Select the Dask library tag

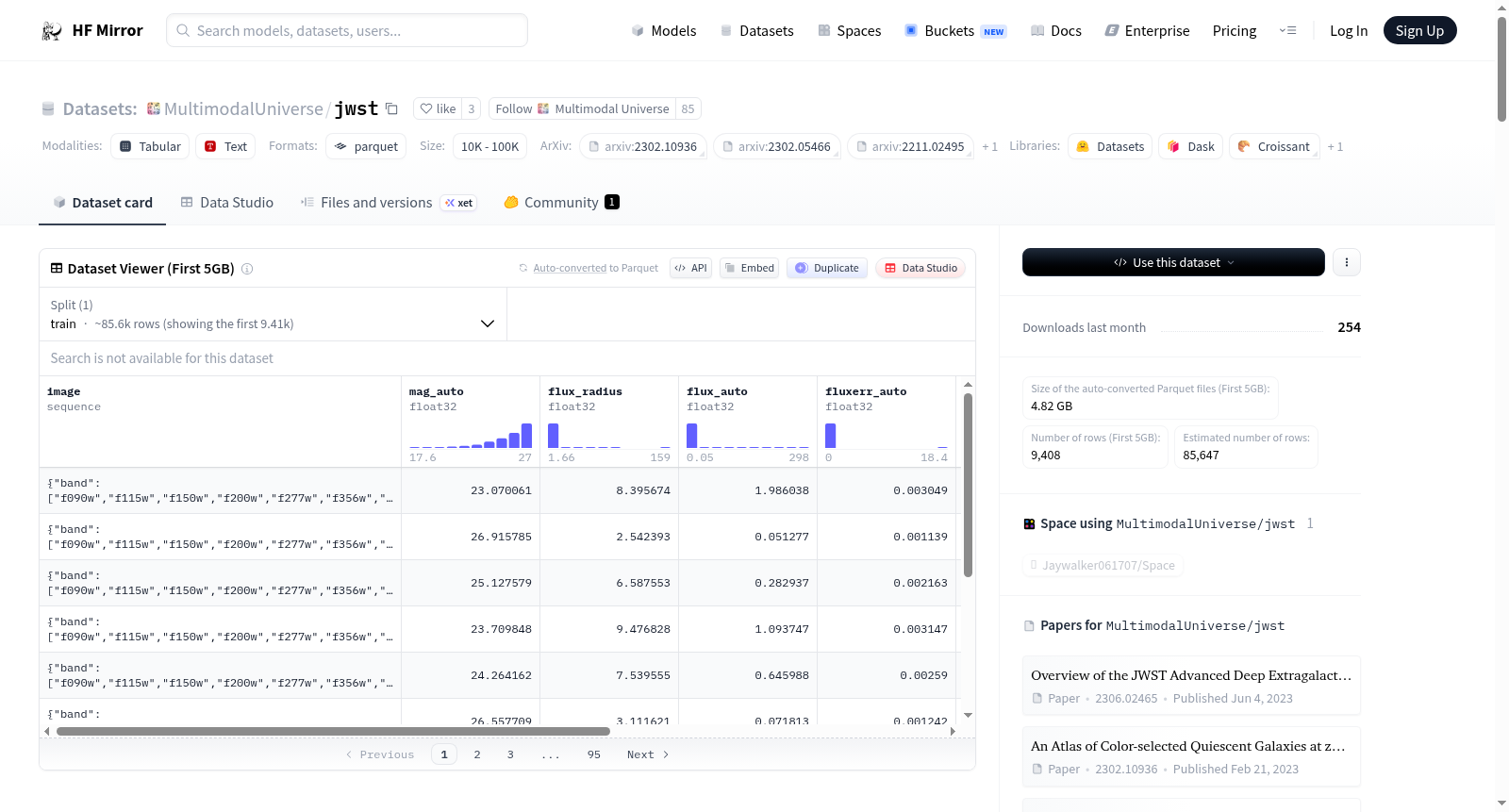pyautogui.click(x=1191, y=146)
